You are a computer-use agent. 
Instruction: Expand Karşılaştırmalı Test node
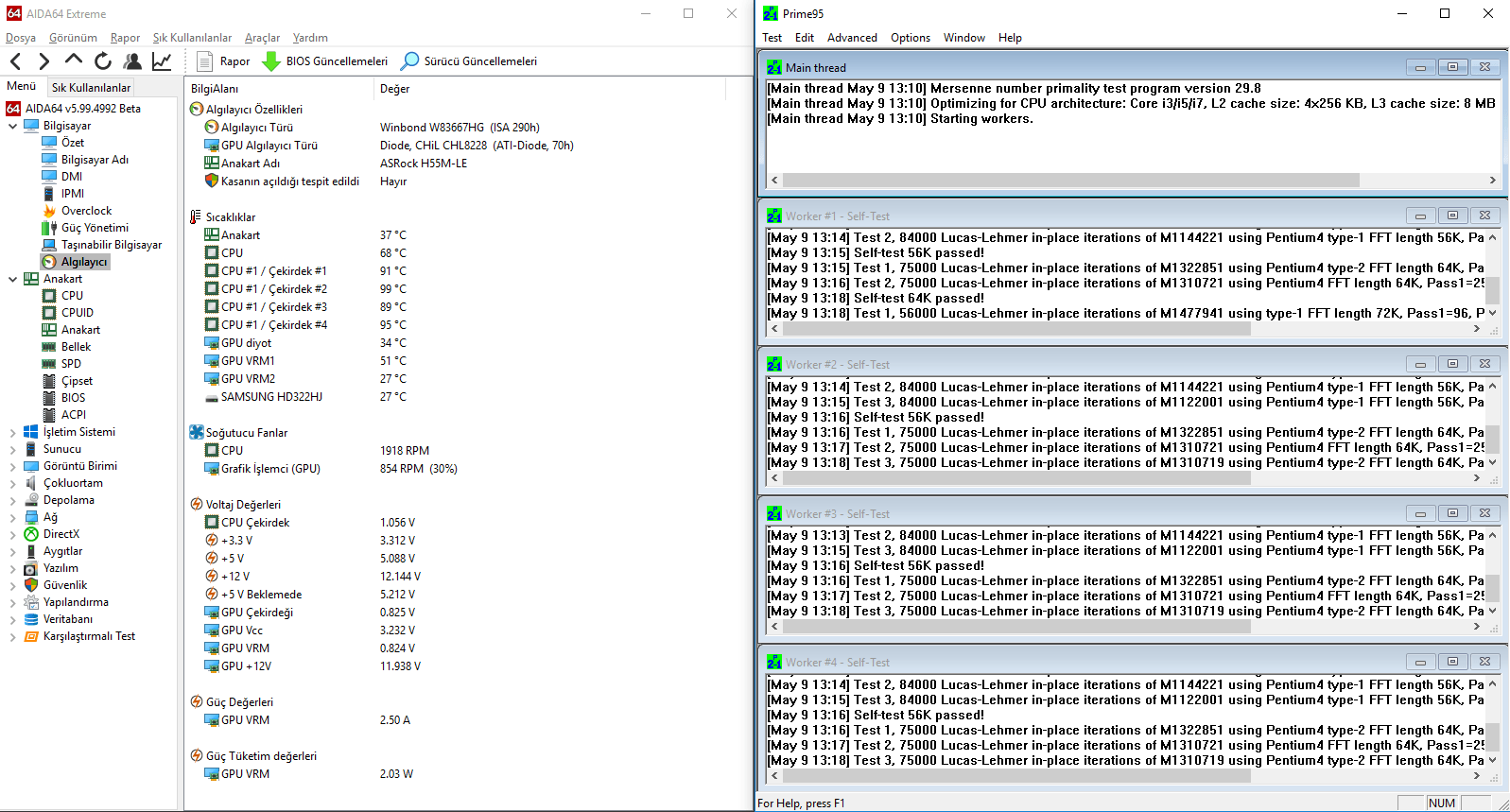(x=12, y=636)
